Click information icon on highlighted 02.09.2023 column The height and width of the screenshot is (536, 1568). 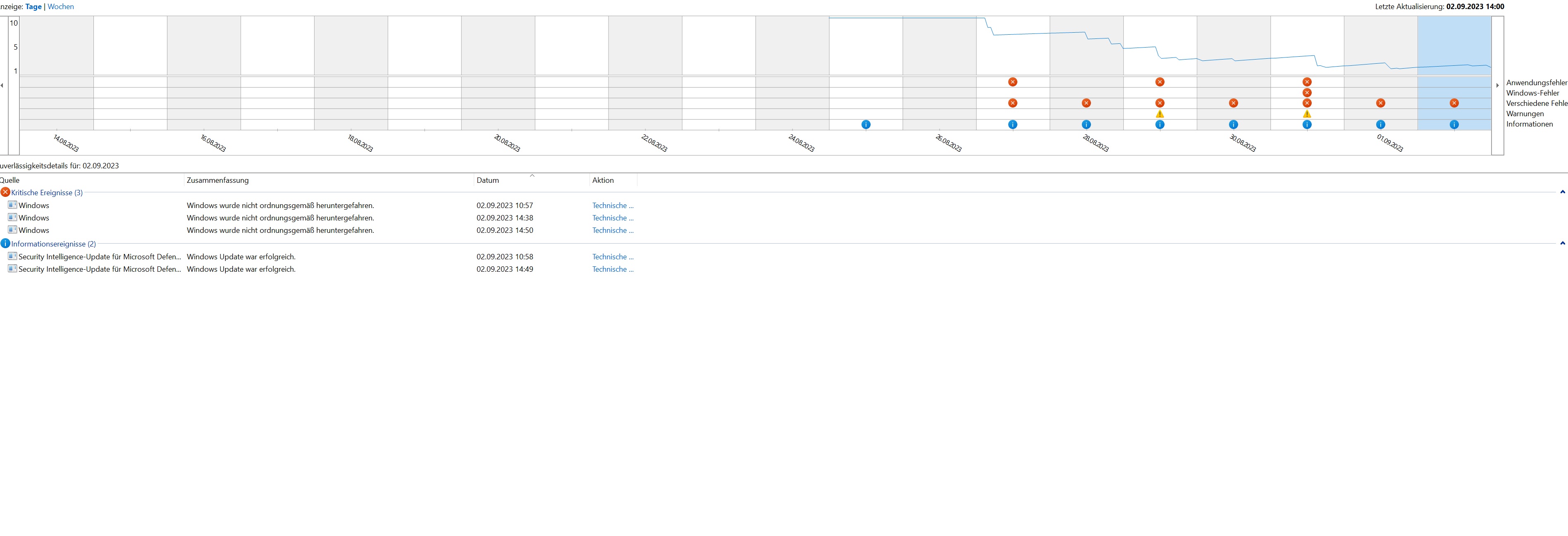coord(1454,124)
